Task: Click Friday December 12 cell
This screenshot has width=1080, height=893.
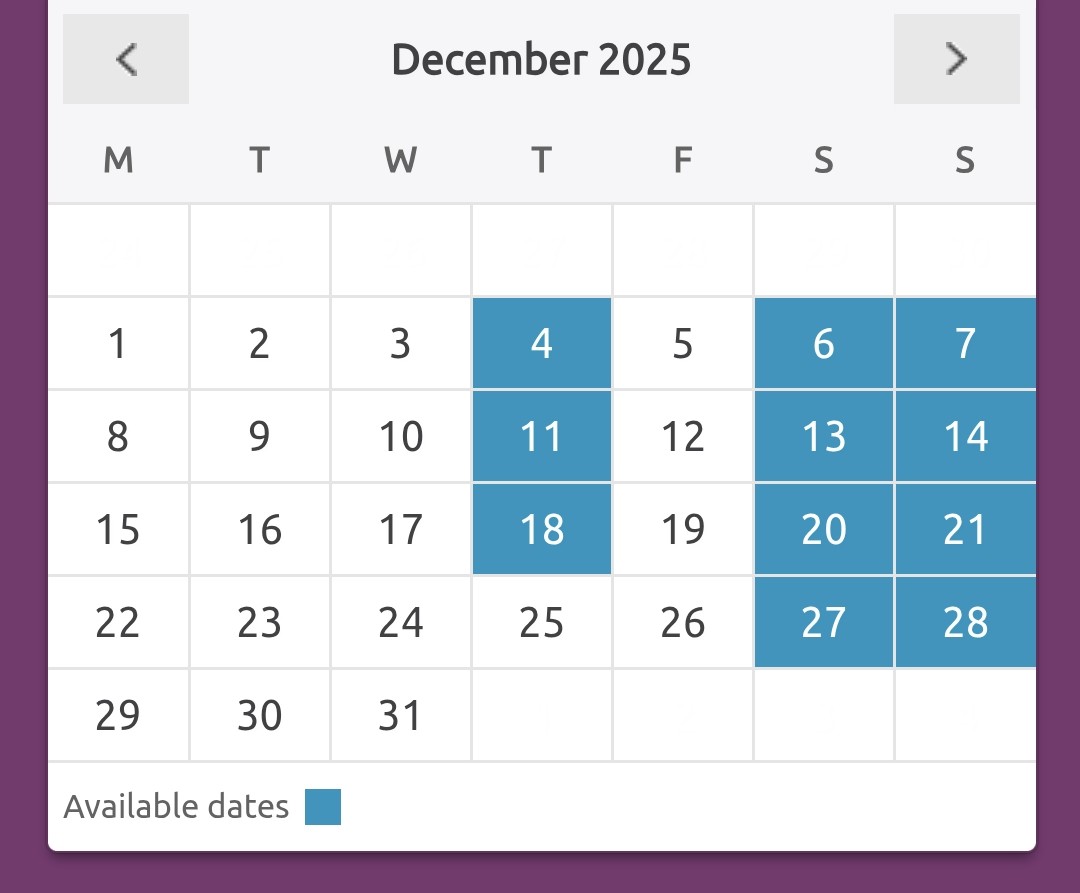Action: [x=683, y=436]
